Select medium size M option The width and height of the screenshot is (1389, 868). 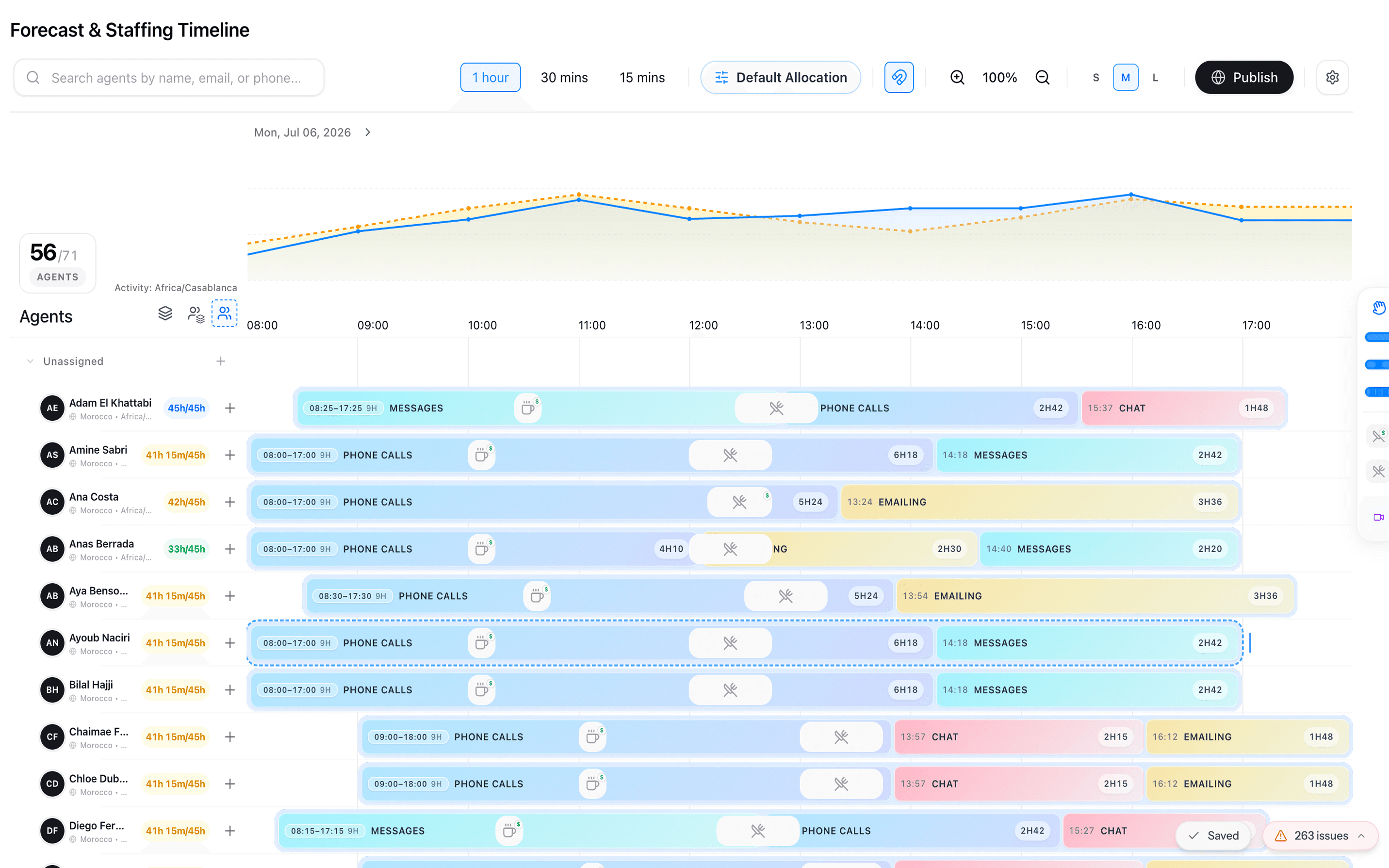[x=1126, y=78]
